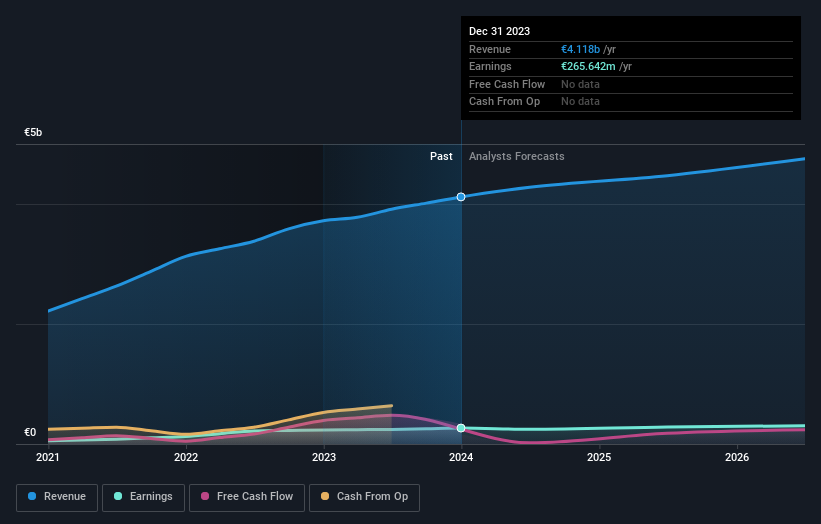Click the 2023 x-axis label
The width and height of the screenshot is (821, 524).
(x=324, y=457)
